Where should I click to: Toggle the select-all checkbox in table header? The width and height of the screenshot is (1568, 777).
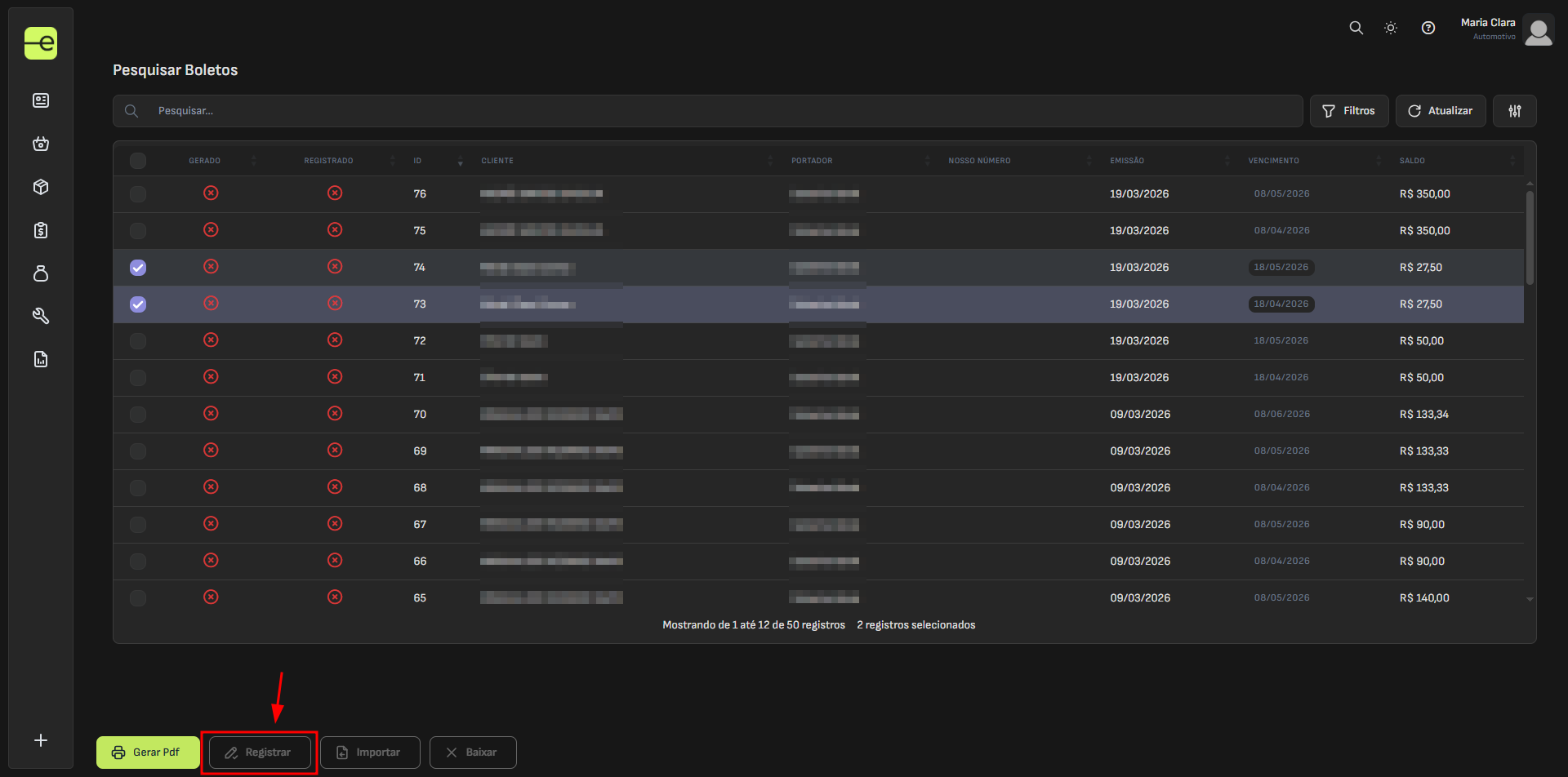(138, 161)
